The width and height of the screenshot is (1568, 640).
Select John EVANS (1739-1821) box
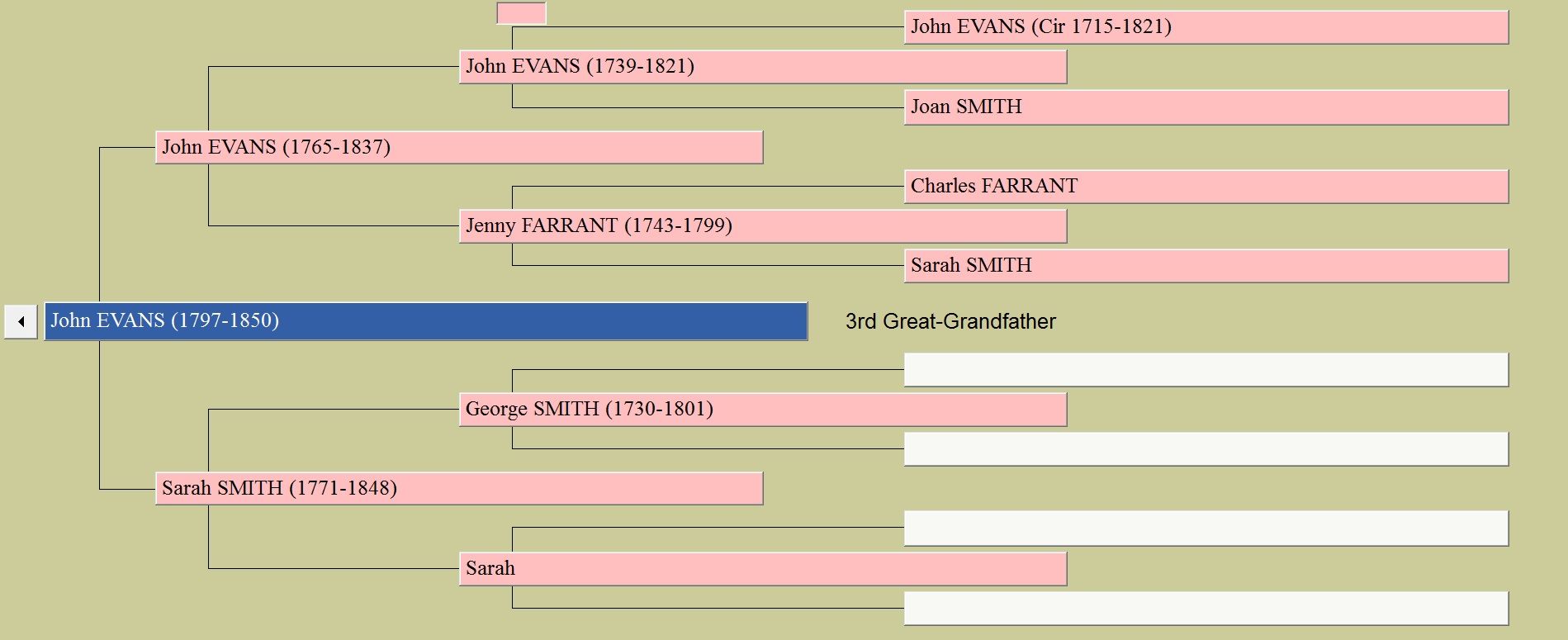tap(763, 67)
